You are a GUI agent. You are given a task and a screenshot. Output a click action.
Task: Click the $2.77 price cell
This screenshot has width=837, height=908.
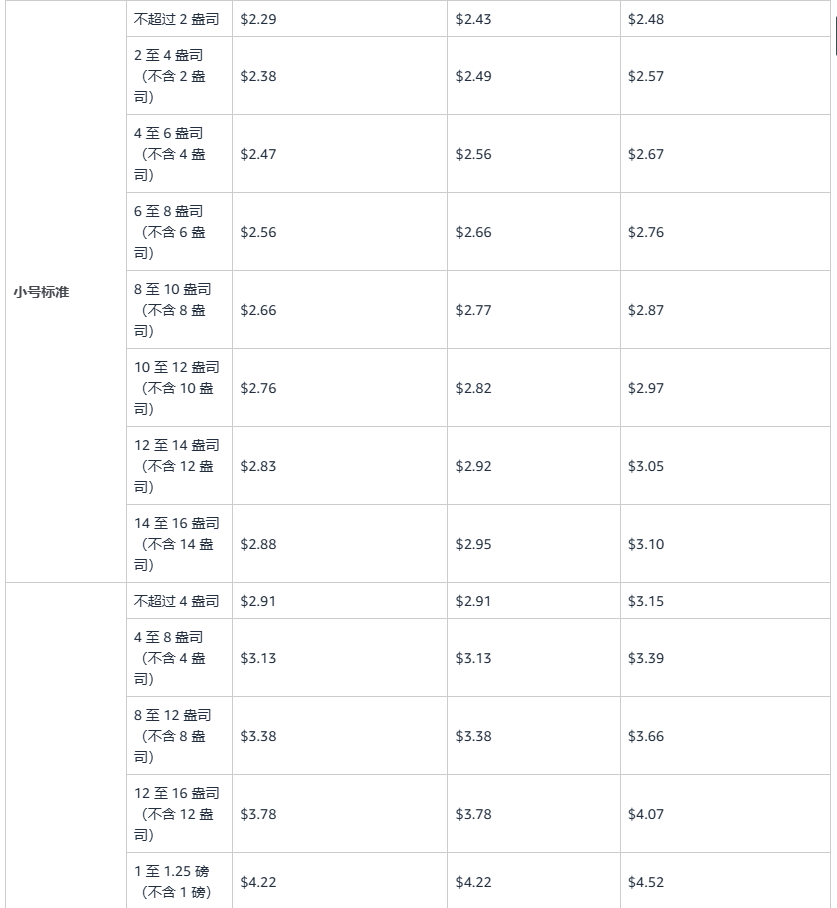tap(473, 310)
